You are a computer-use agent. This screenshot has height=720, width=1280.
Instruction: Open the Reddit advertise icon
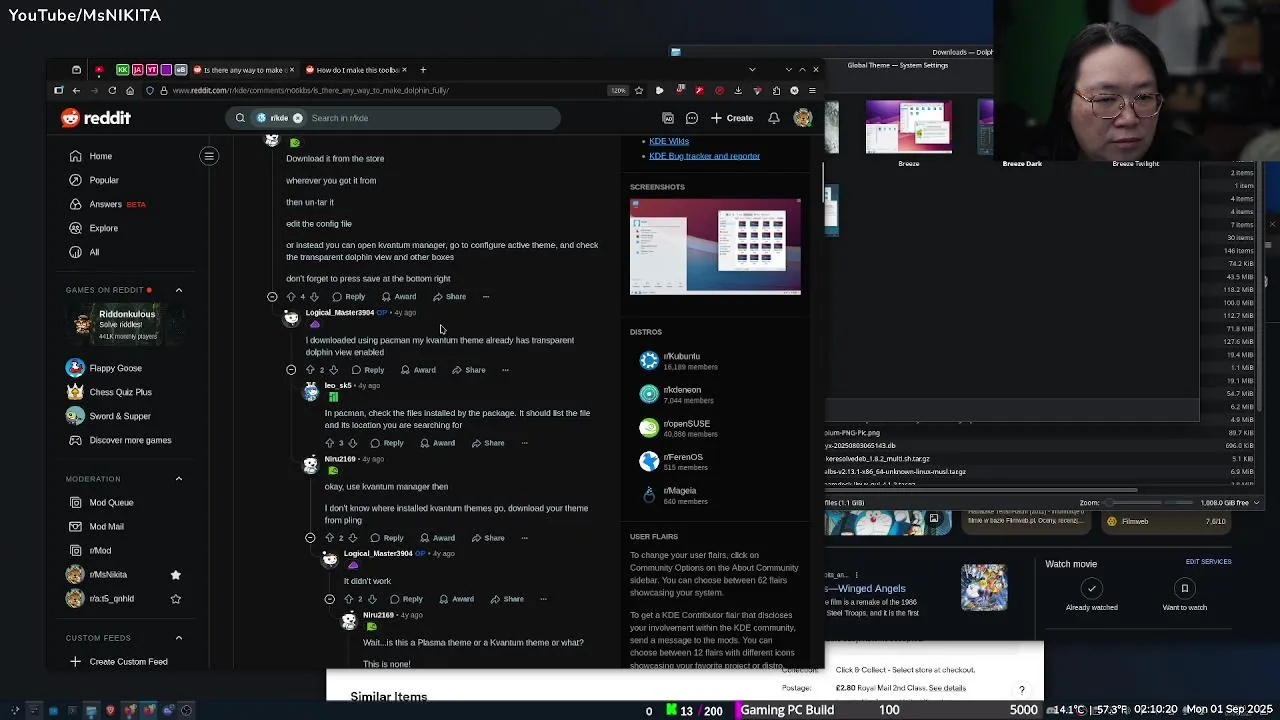668,118
